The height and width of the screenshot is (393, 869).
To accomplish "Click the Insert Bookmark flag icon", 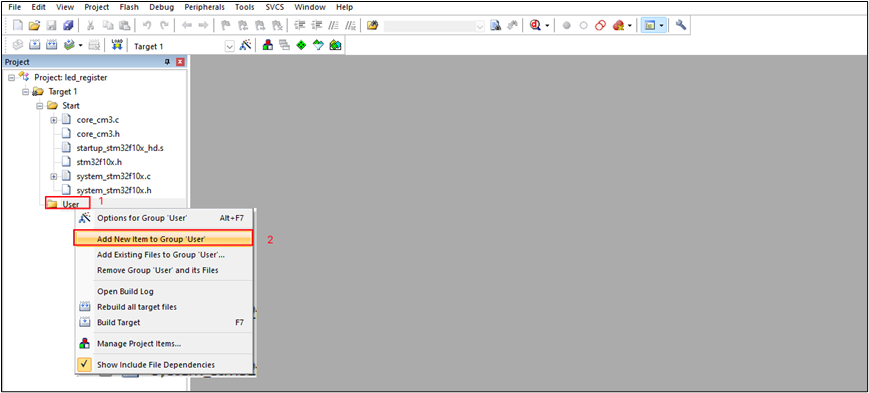I will 226,25.
